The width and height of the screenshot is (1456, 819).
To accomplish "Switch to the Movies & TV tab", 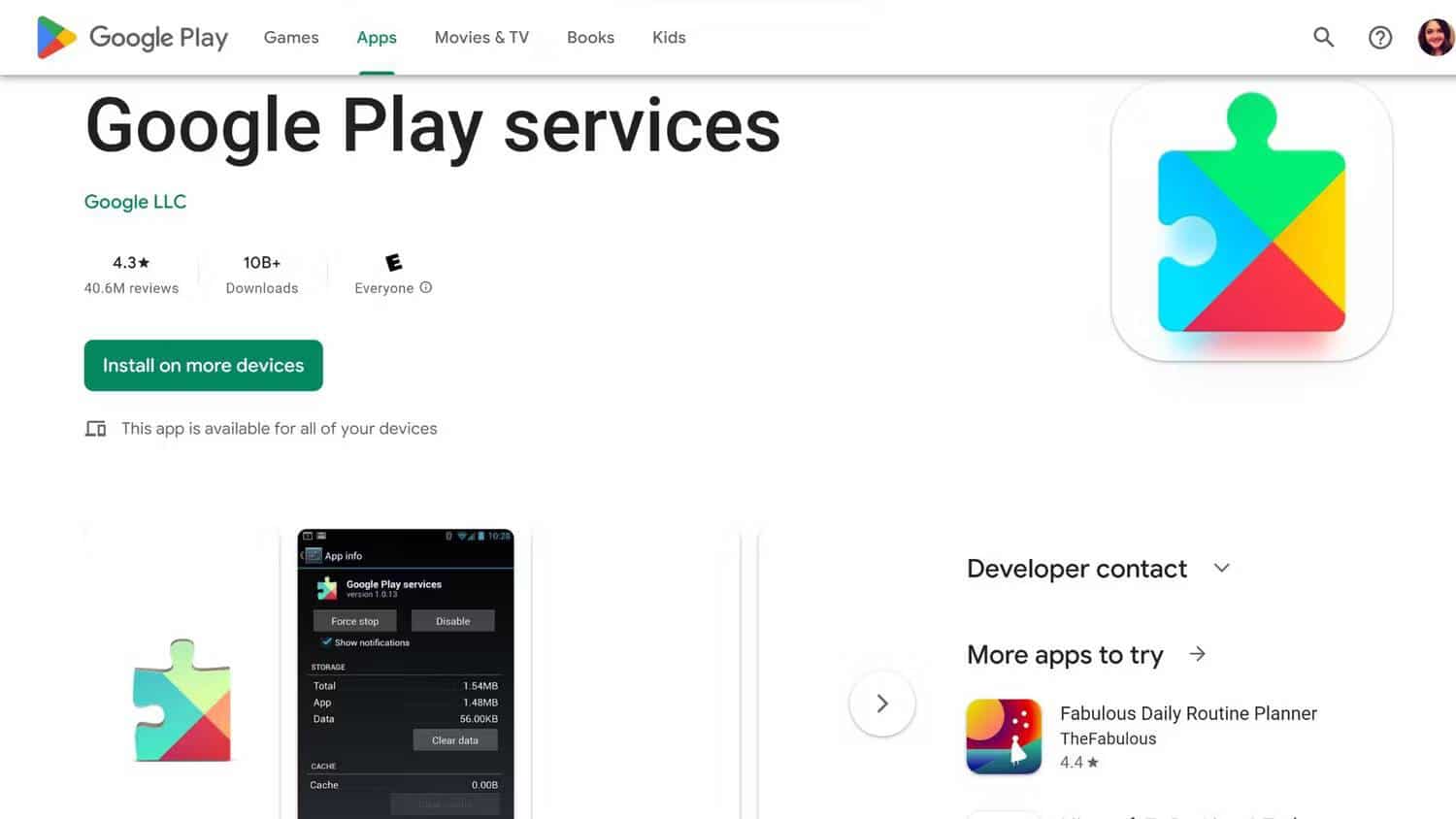I will point(481,37).
